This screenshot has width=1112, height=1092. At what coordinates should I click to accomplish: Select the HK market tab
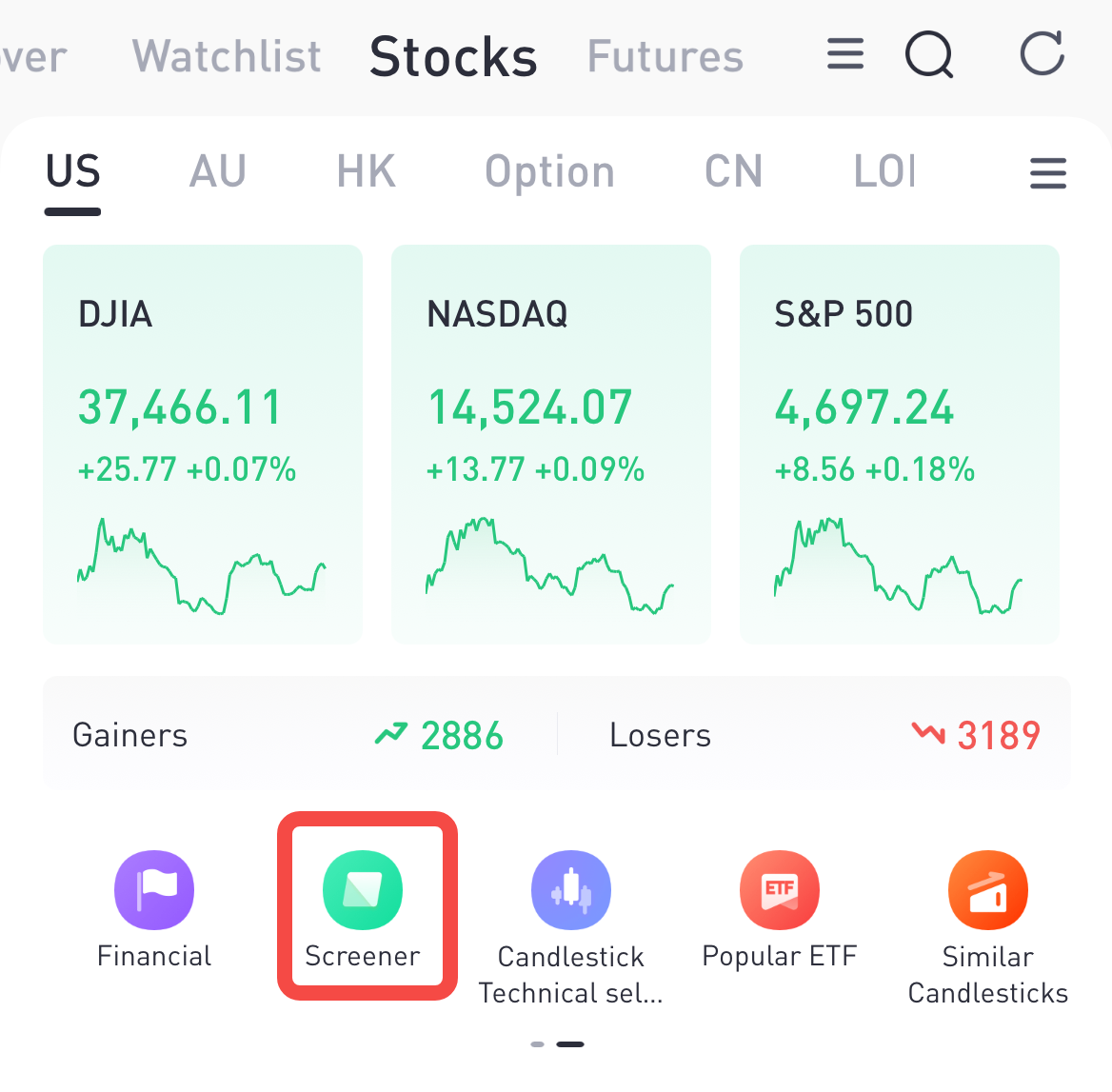(366, 172)
